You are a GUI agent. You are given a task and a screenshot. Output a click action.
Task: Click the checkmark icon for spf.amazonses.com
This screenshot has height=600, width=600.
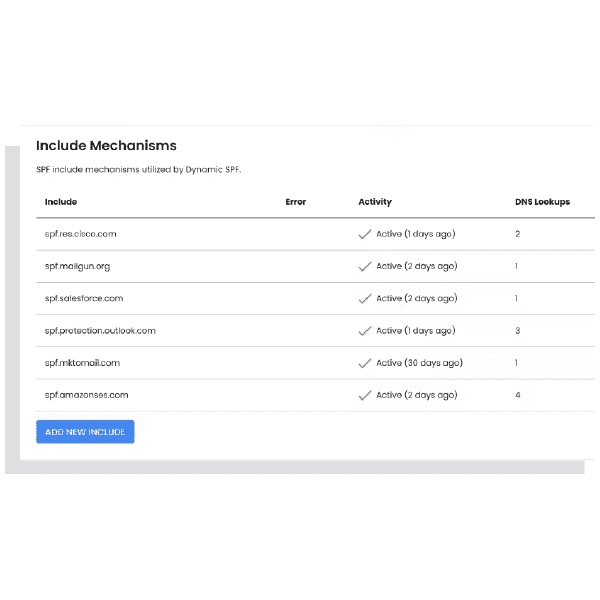[365, 395]
